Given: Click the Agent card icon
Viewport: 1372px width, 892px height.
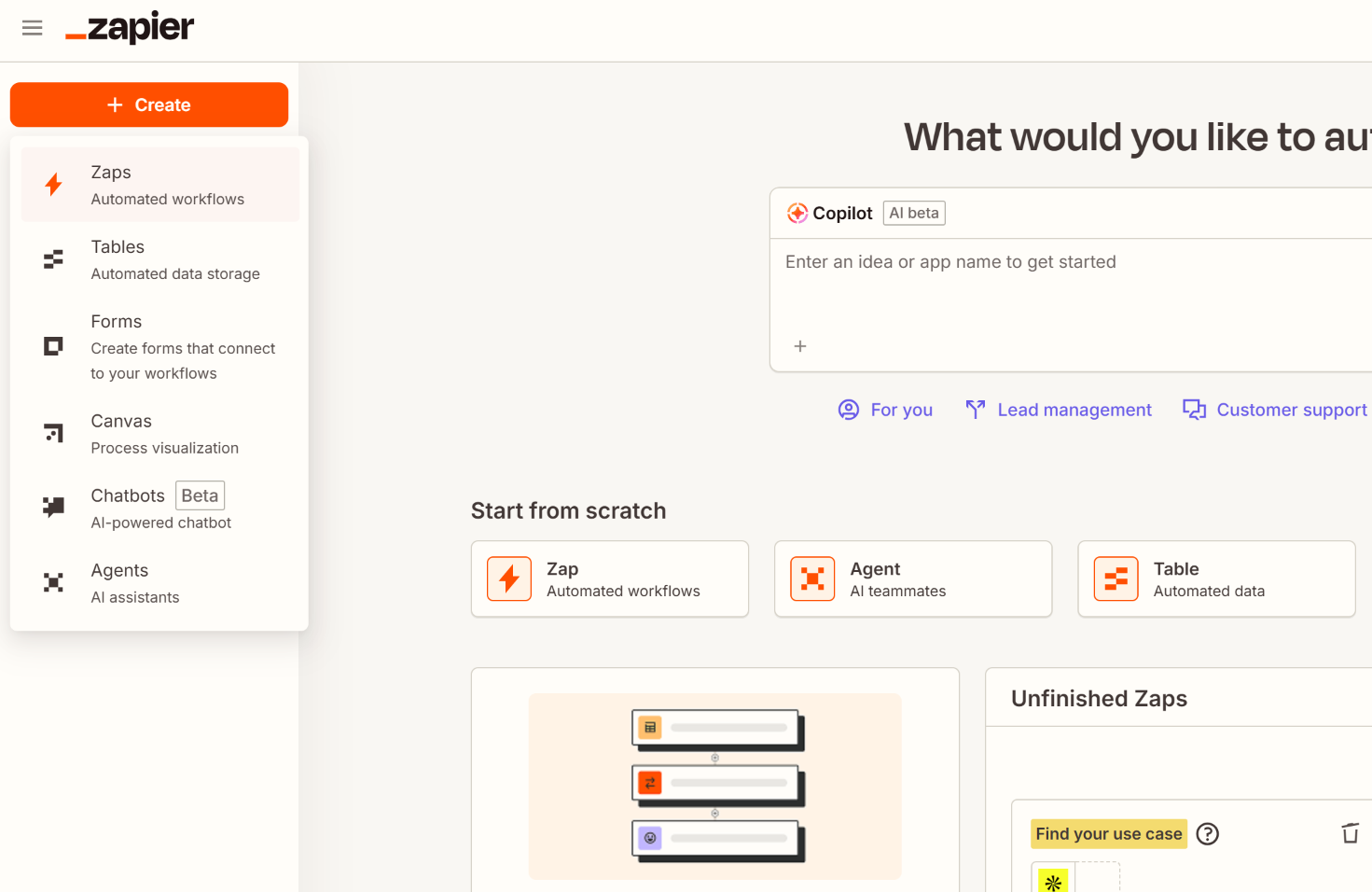Looking at the screenshot, I should (x=812, y=579).
